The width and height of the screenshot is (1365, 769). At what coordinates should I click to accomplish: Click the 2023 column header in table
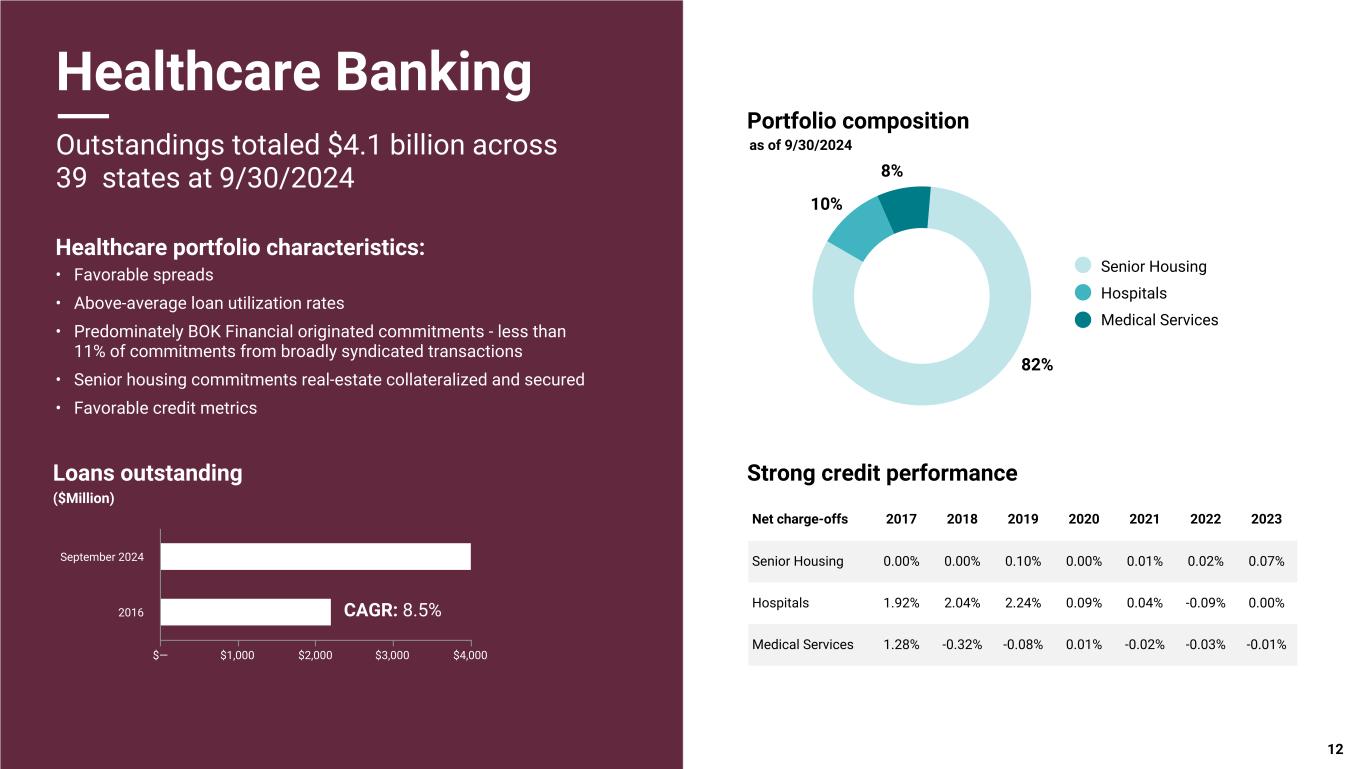click(x=1266, y=519)
